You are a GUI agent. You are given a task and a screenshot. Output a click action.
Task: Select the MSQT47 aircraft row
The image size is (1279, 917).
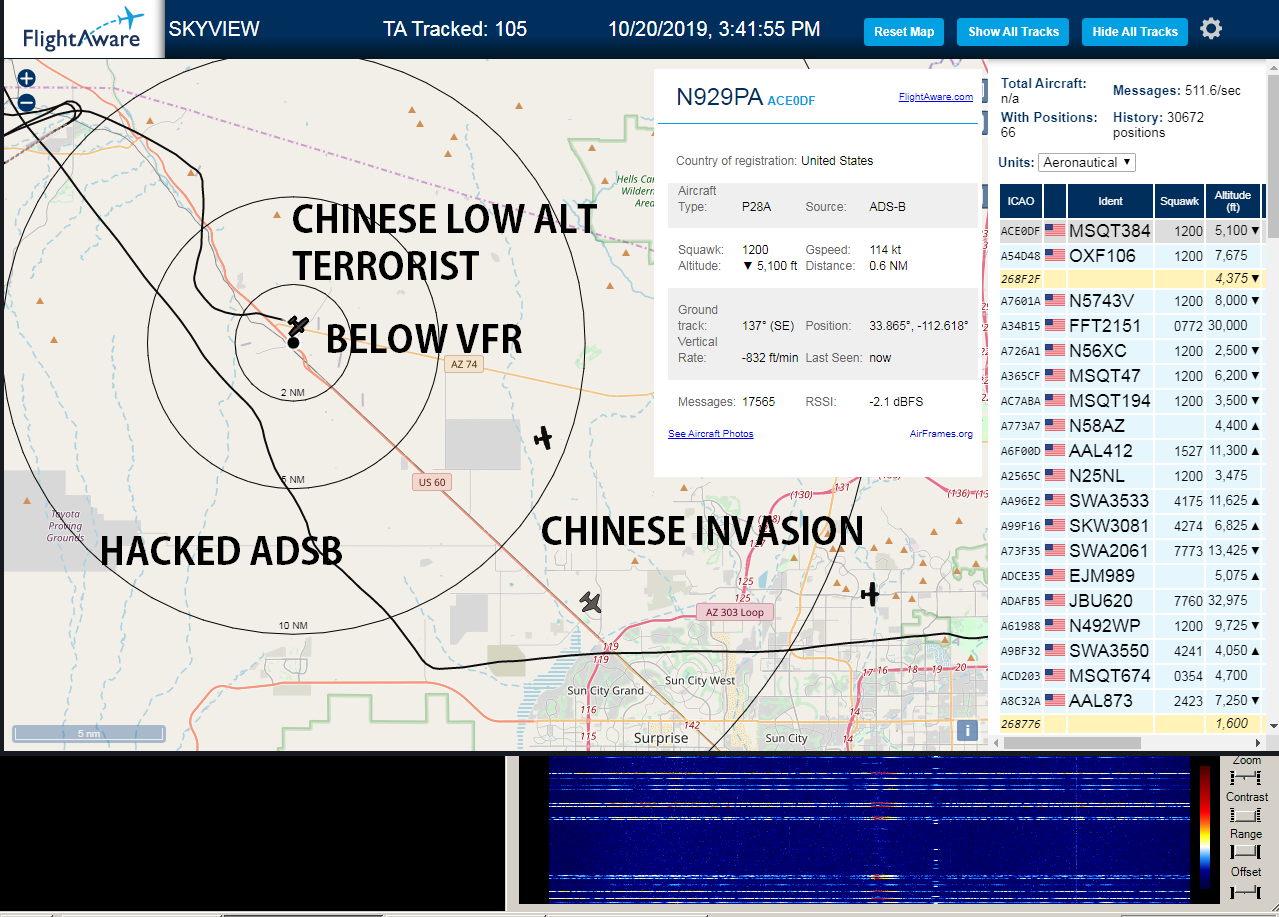[x=1131, y=376]
